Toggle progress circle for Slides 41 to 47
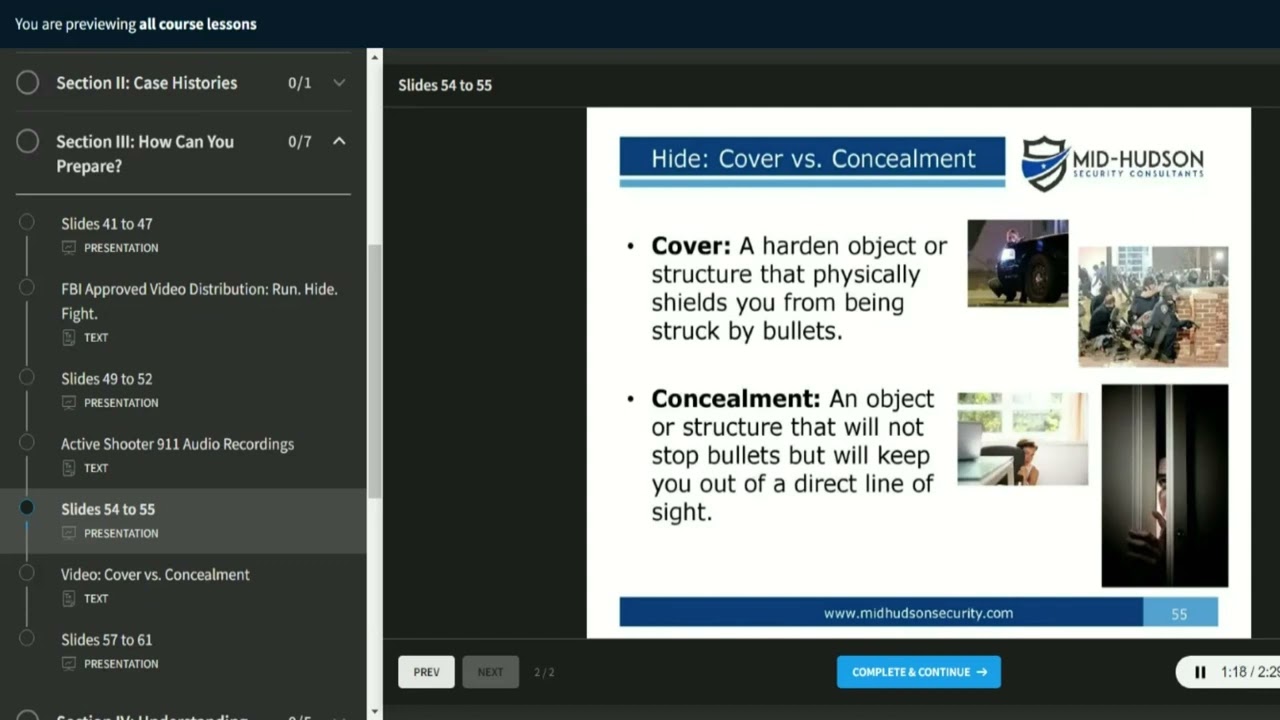The image size is (1280, 720). pos(27,222)
